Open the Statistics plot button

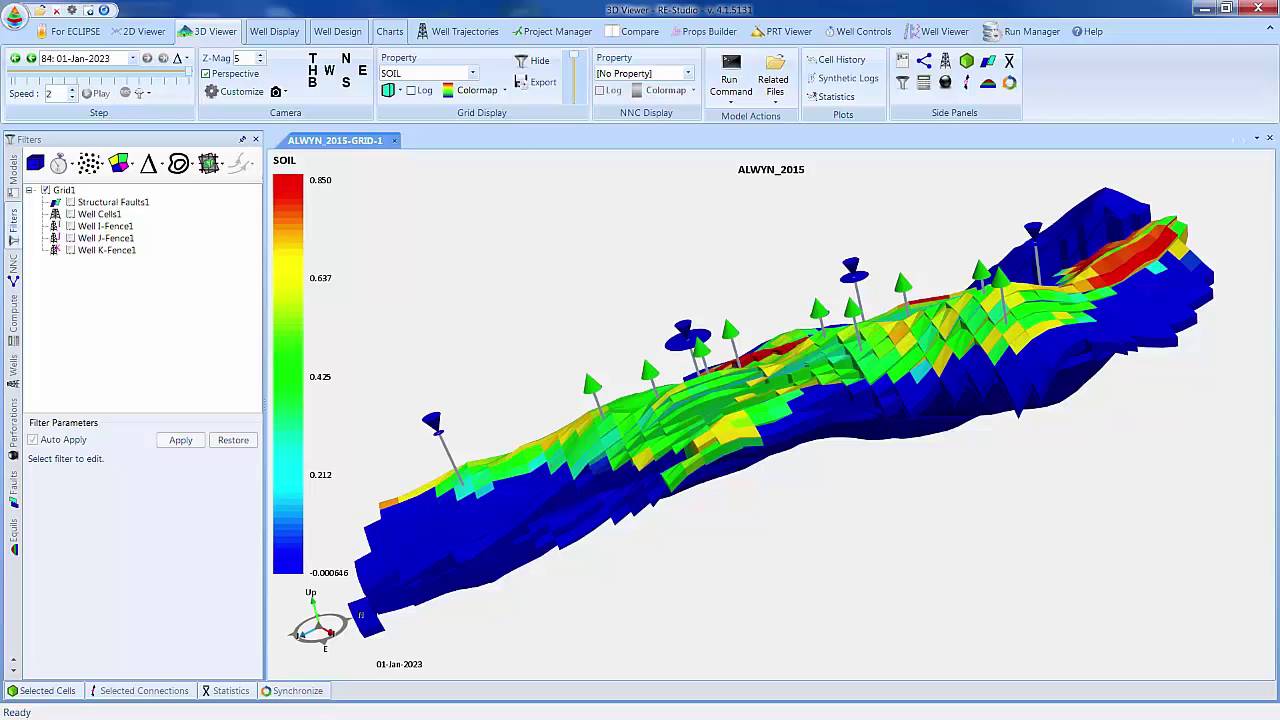(830, 97)
